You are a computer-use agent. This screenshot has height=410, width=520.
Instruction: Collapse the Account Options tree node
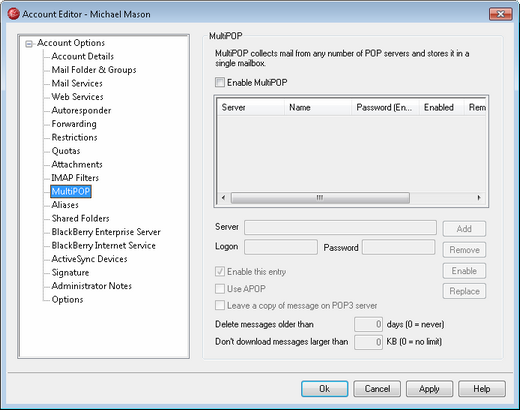29,44
